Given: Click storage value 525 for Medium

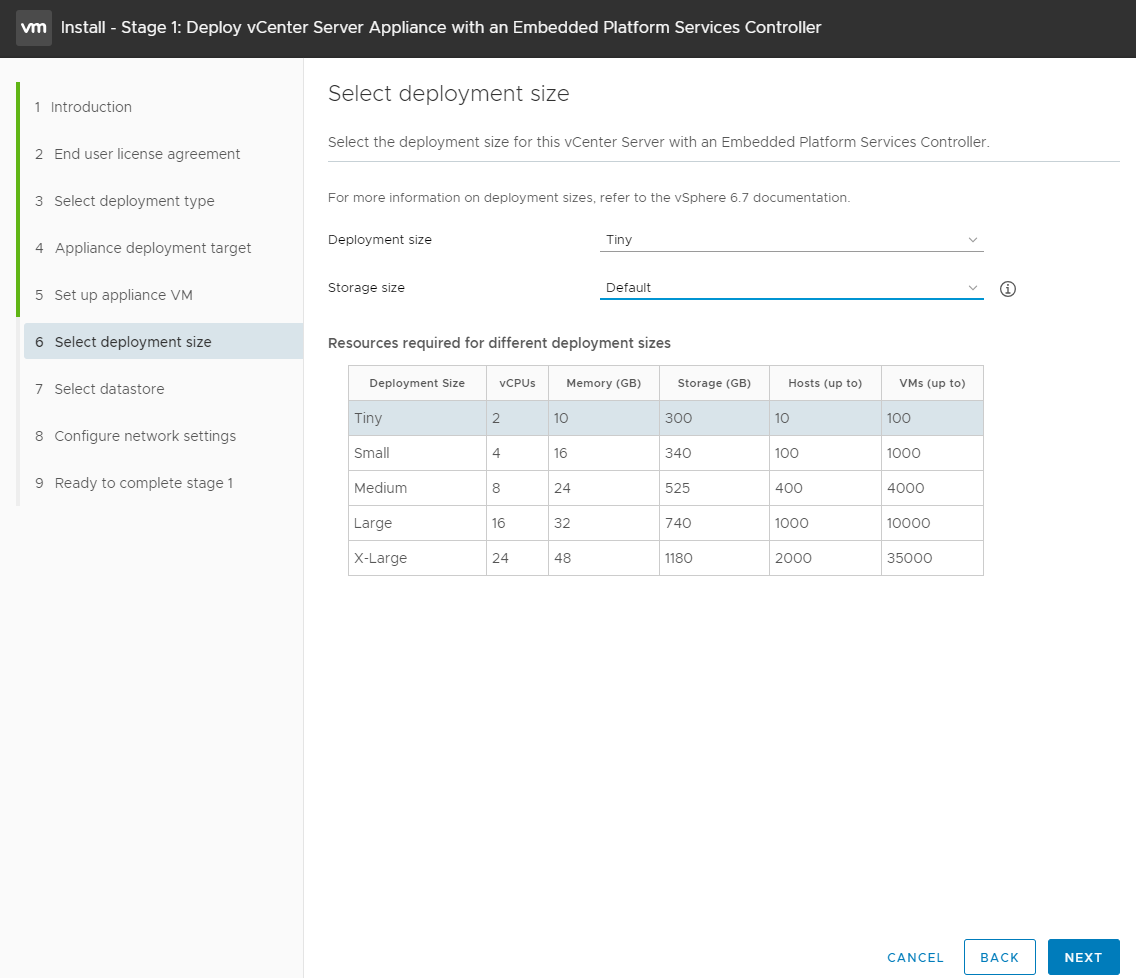Looking at the screenshot, I should 677,488.
